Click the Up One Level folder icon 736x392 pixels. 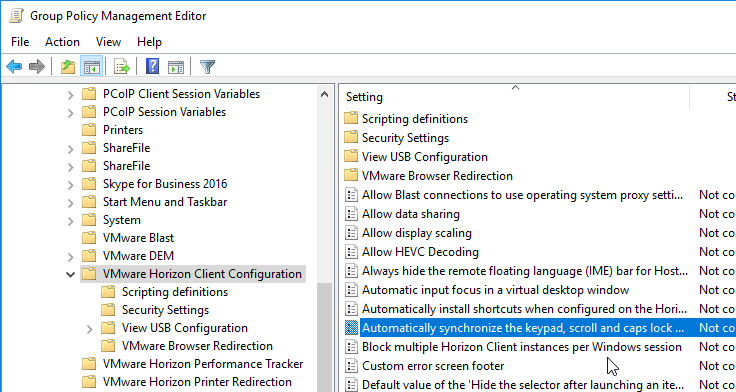pos(68,67)
